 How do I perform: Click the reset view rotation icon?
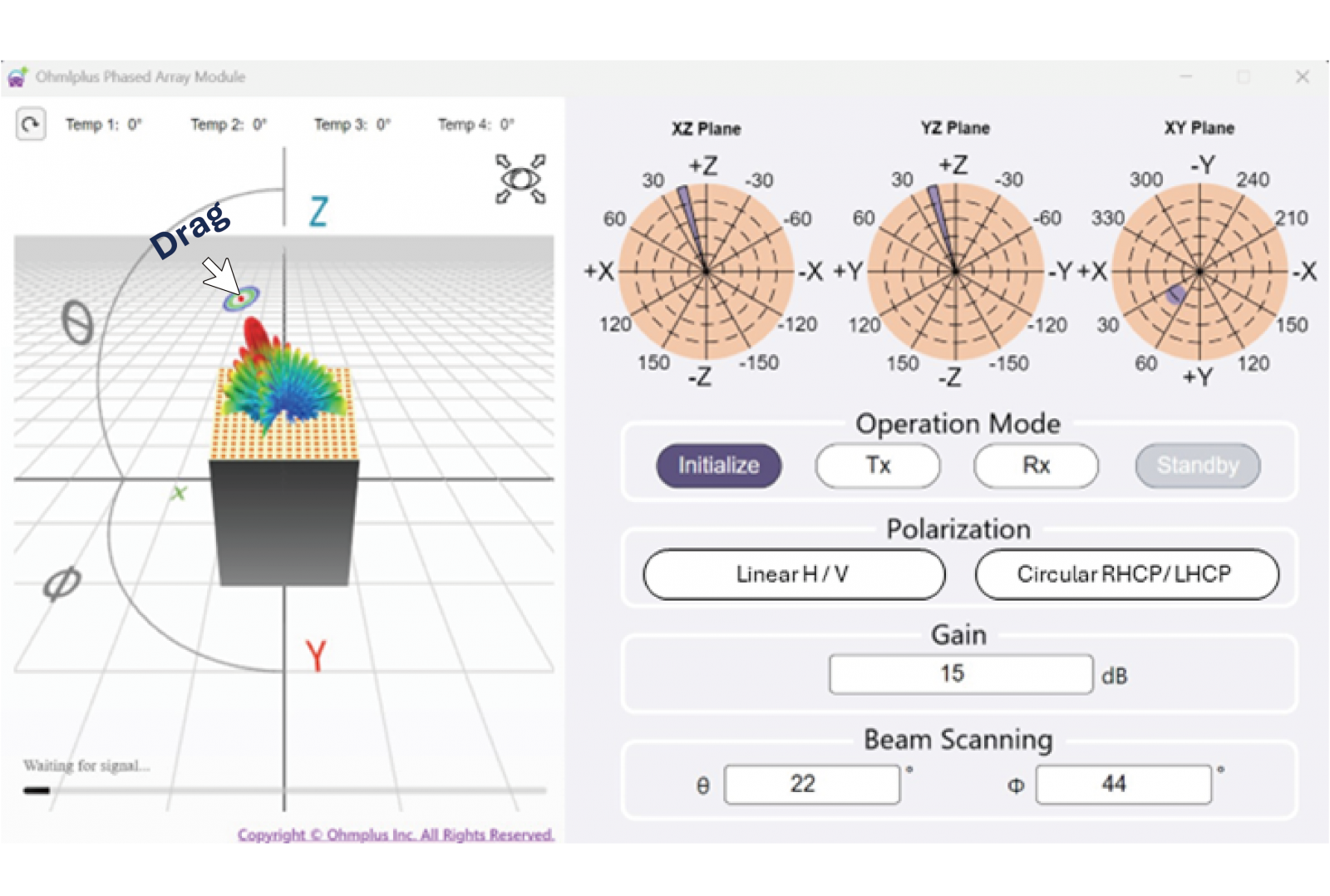pos(31,125)
